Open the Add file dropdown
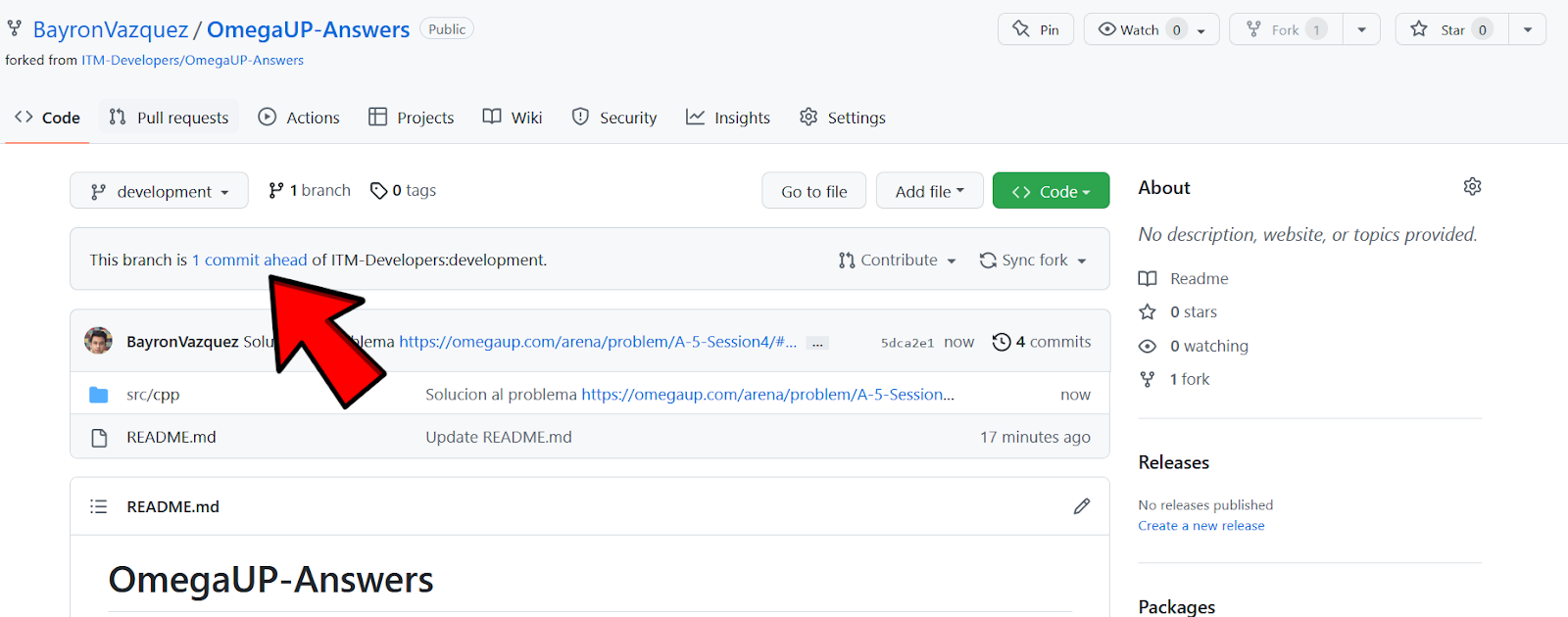The image size is (1568, 617). 929,191
